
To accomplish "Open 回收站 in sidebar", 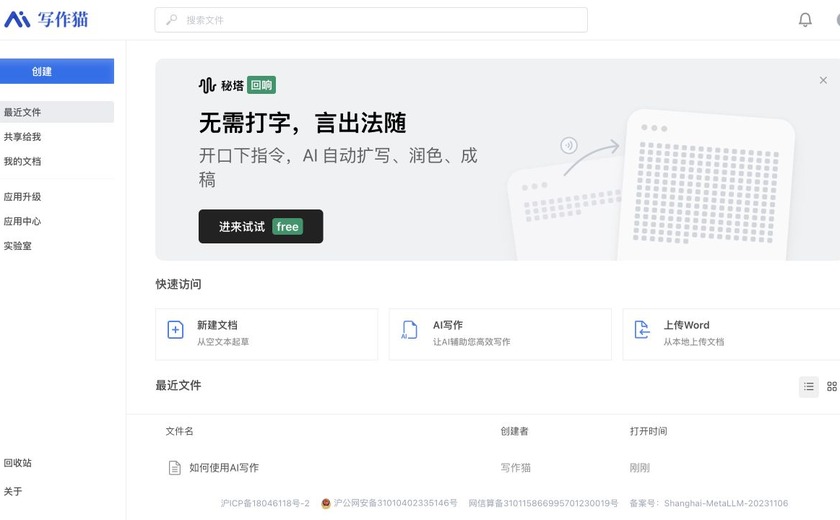I will coord(18,463).
